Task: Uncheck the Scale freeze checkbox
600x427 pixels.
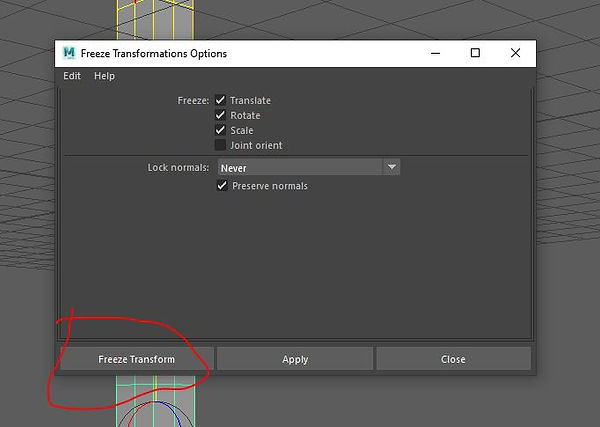Action: click(220, 130)
